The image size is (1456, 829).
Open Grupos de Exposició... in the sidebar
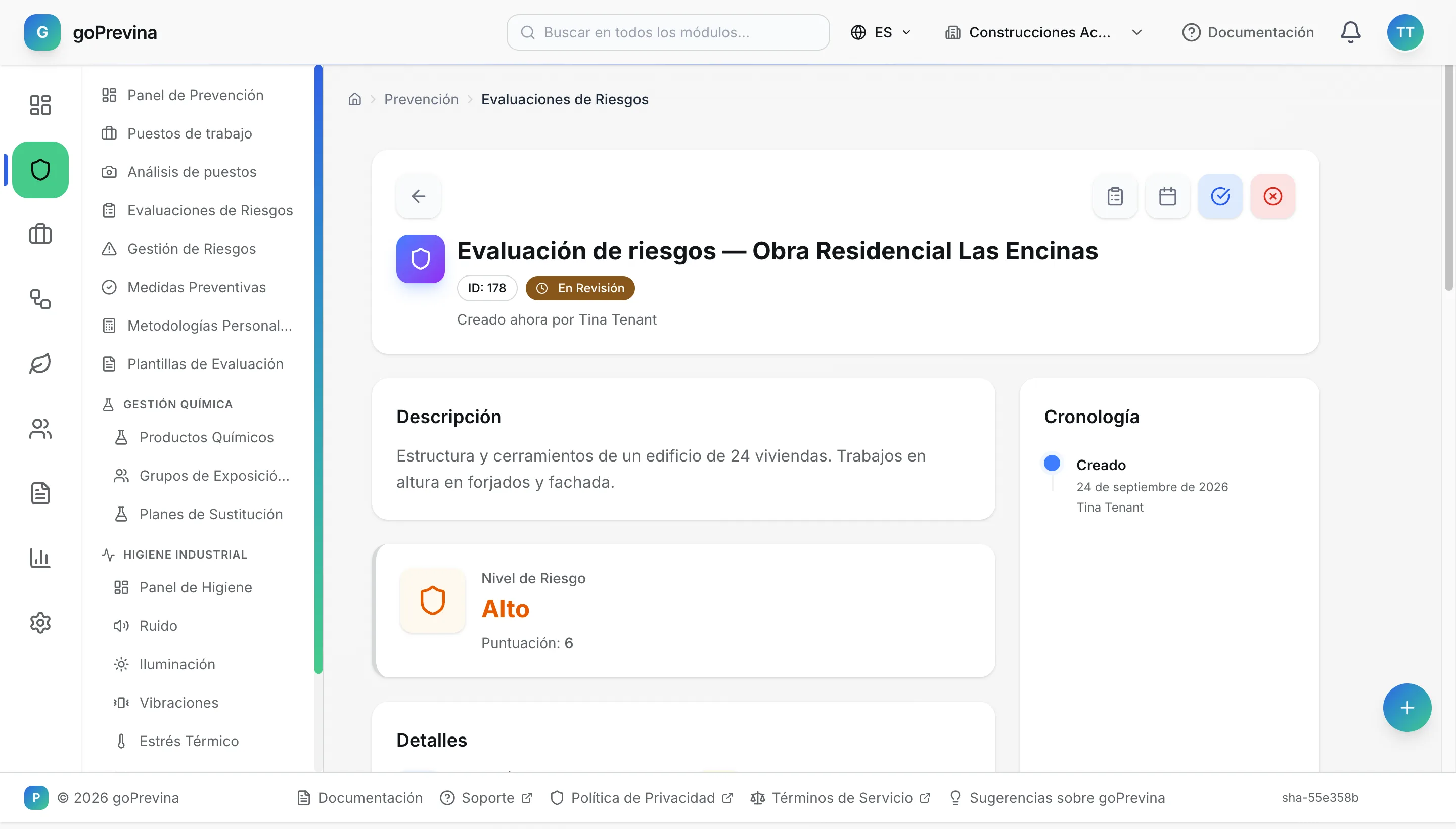point(203,476)
